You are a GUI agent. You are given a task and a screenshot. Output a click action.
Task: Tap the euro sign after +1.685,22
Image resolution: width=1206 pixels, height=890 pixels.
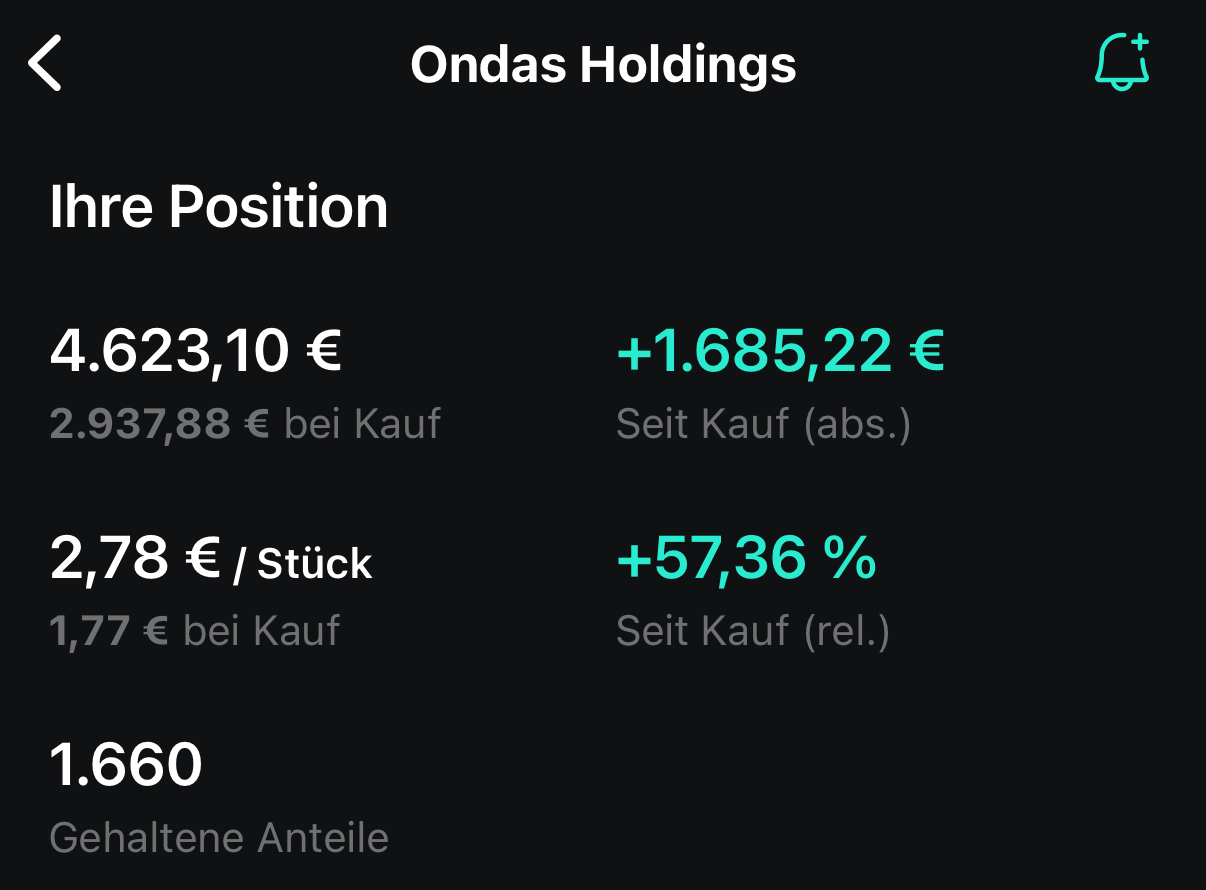click(926, 352)
